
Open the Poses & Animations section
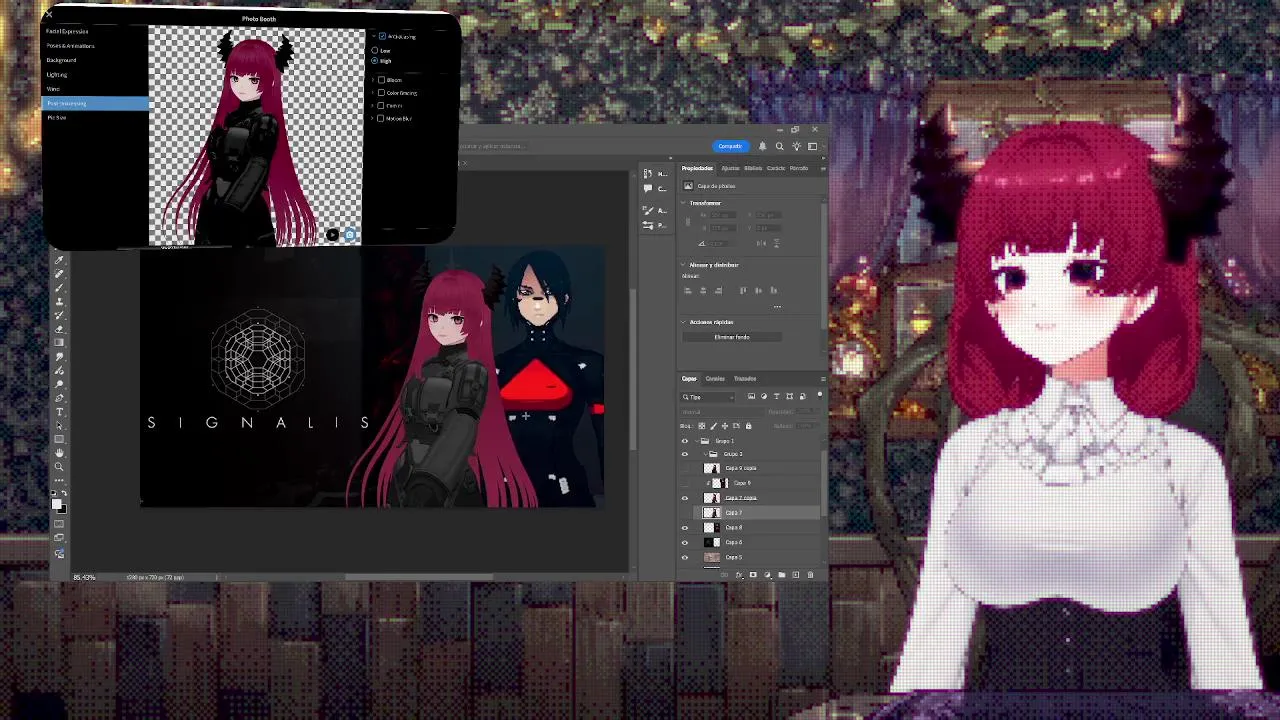(70, 46)
